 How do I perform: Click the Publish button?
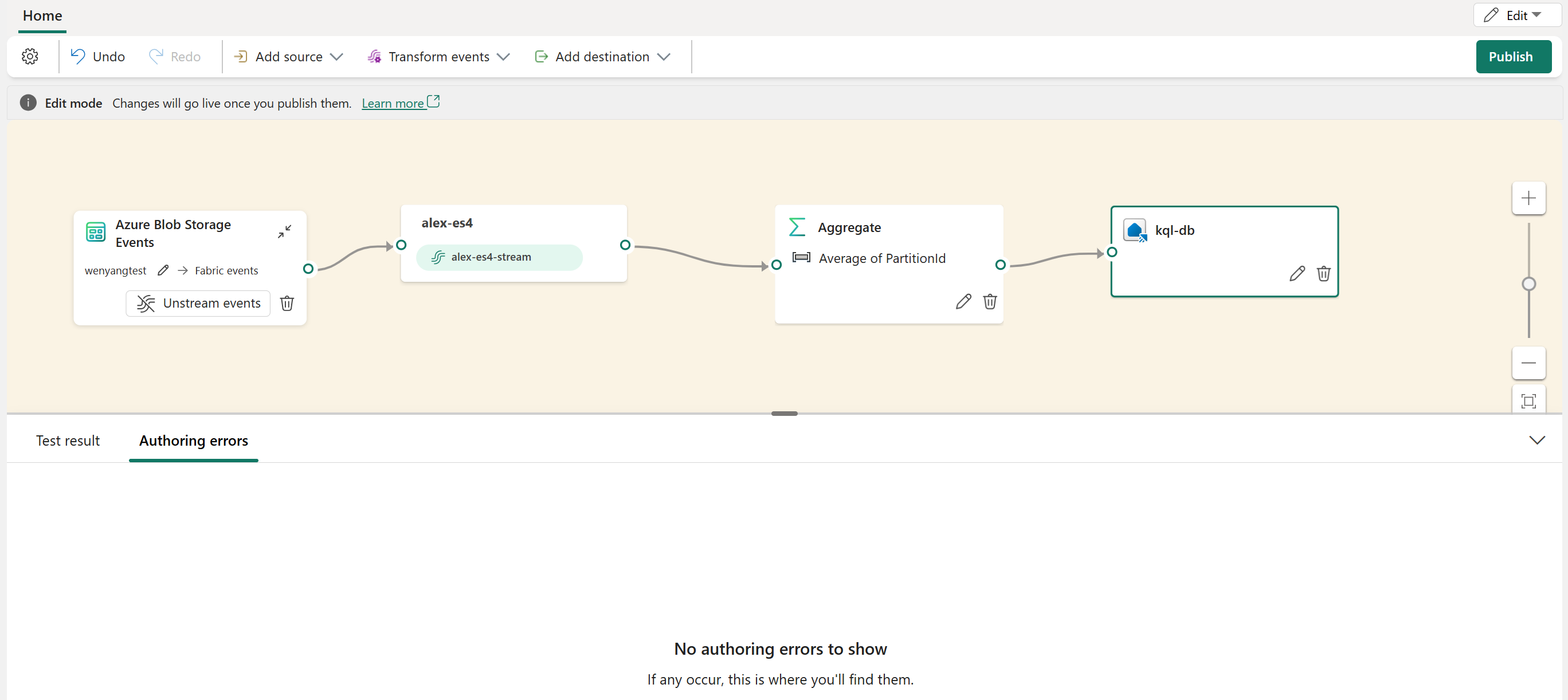[1511, 56]
